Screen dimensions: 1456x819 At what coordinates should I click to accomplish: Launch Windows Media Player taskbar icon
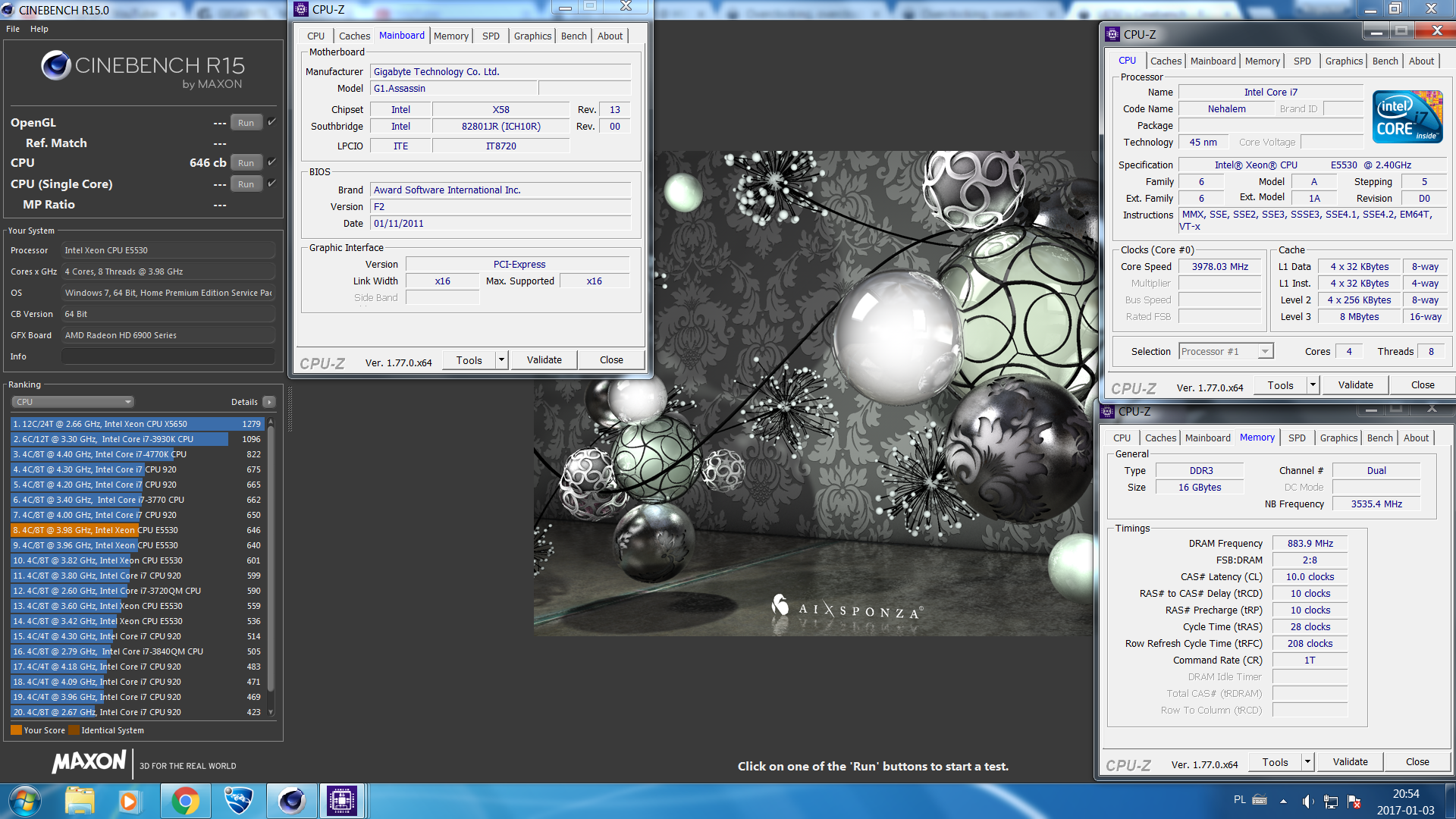(x=129, y=801)
